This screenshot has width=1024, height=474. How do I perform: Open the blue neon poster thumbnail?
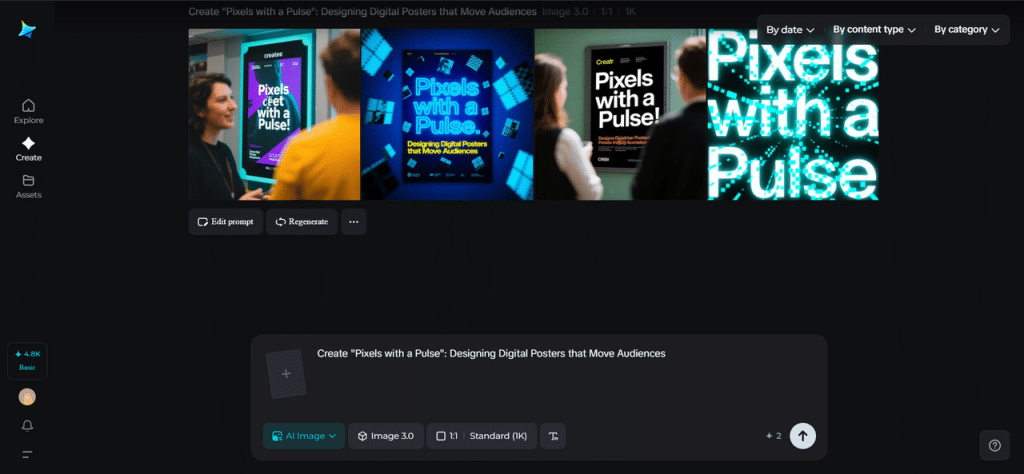pos(447,114)
